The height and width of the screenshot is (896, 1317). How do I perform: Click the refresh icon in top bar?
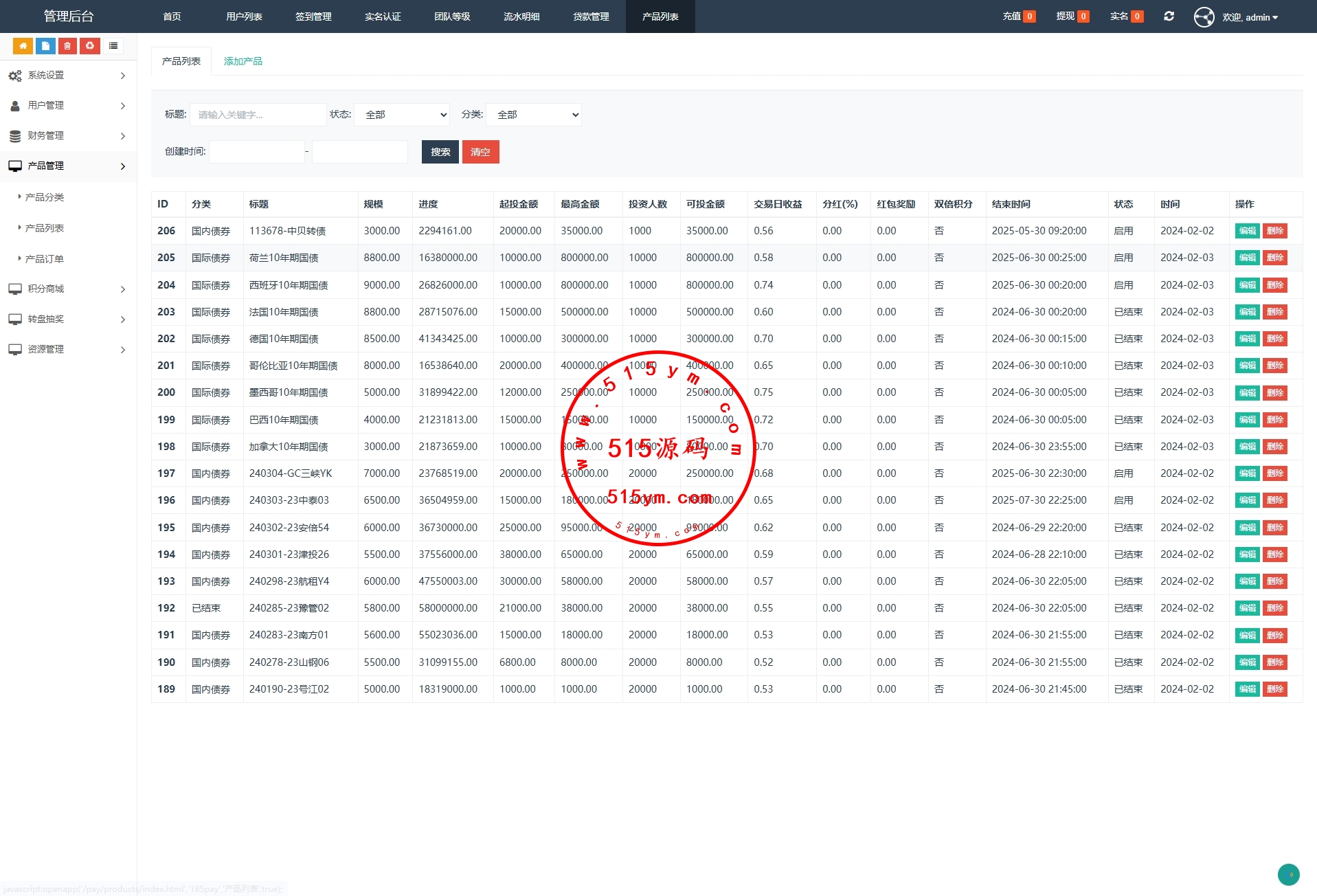click(x=1169, y=16)
